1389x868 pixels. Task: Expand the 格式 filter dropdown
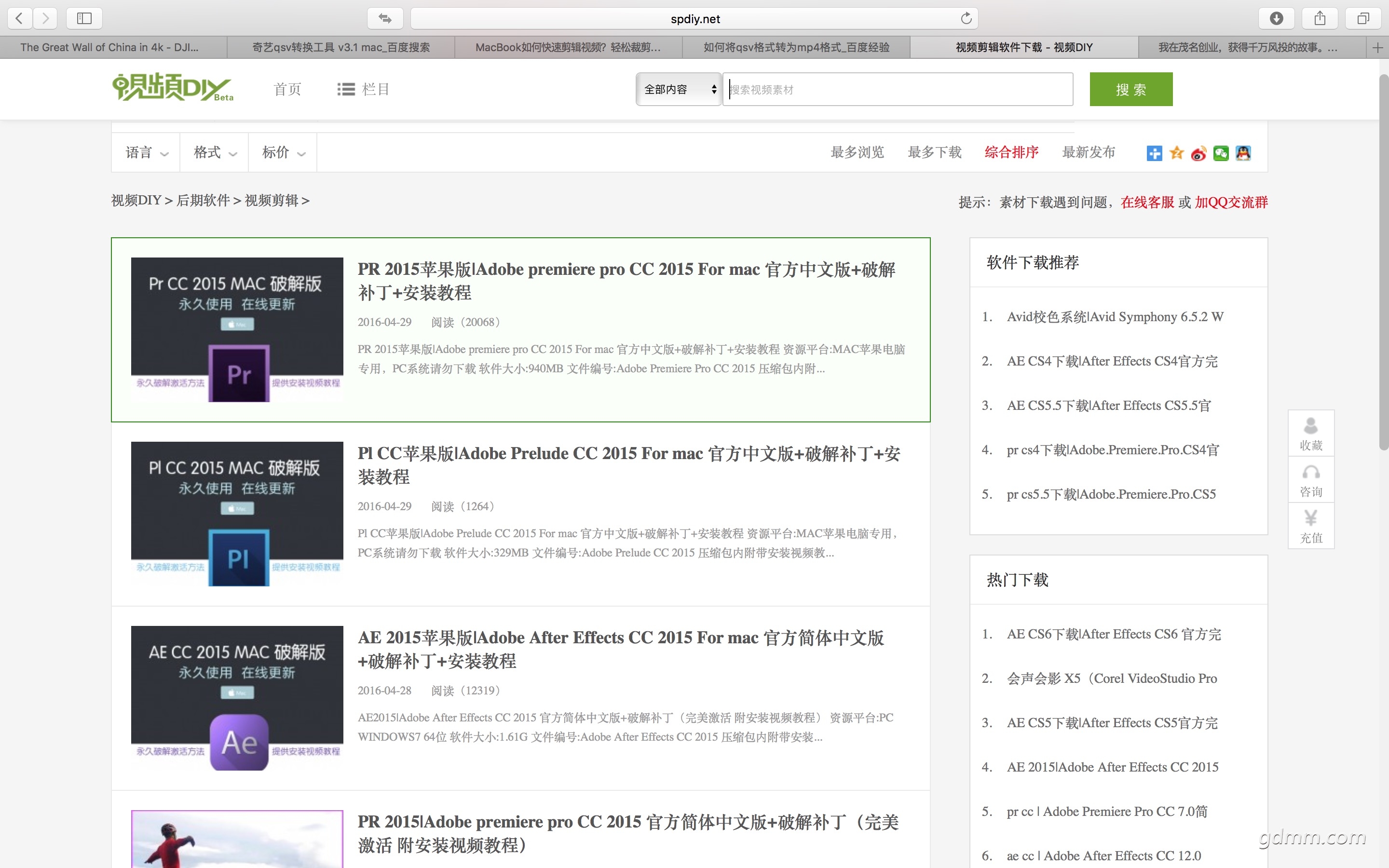[x=215, y=153]
